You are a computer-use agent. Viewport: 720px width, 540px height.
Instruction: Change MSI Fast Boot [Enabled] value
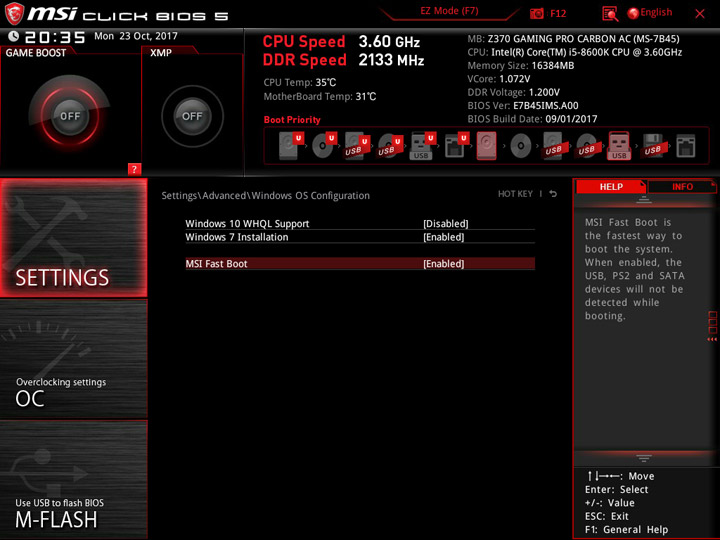pyautogui.click(x=444, y=264)
